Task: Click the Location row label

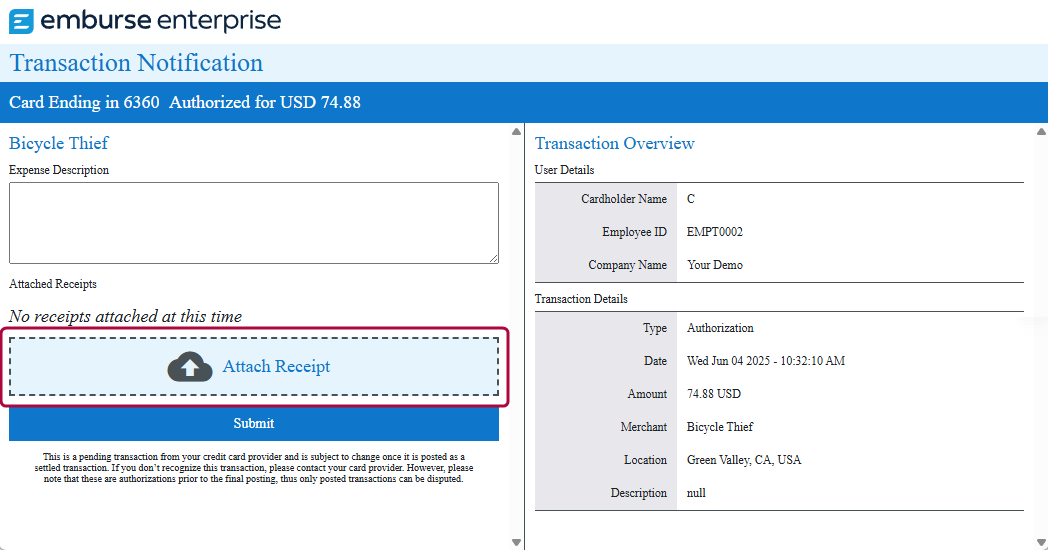Action: pos(645,460)
